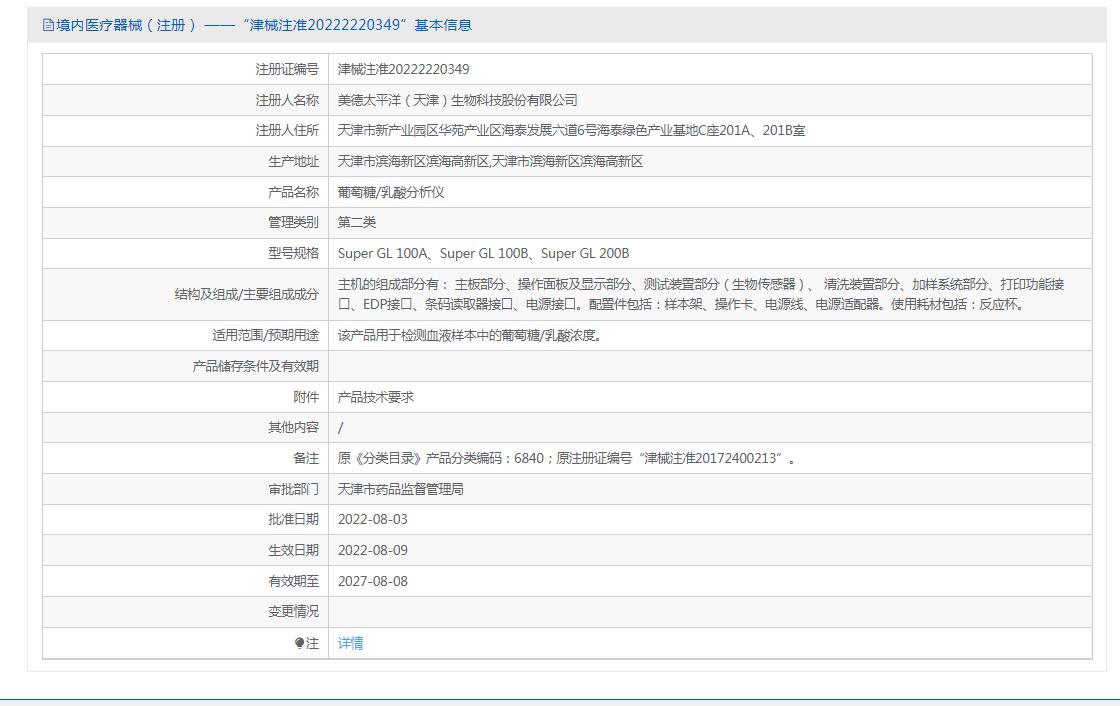The image size is (1120, 706).
Task: Click the approval date 2022-08-03
Action: click(372, 519)
